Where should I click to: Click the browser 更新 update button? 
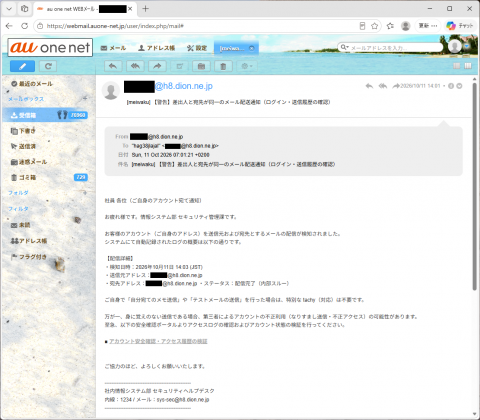click(428, 26)
